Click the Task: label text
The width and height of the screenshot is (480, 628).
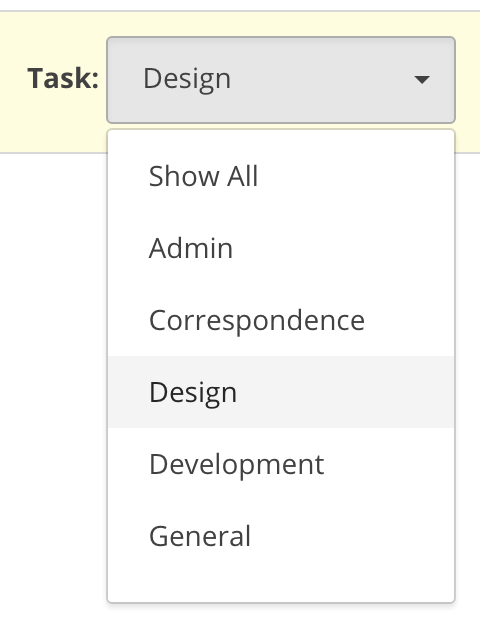63,78
